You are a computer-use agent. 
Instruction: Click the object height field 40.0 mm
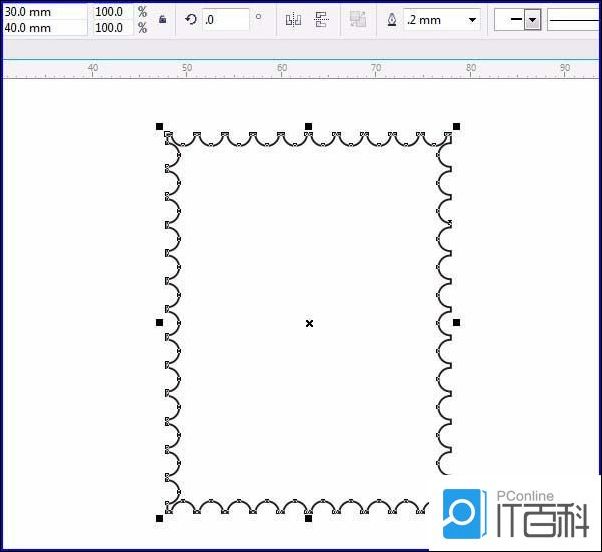pyautogui.click(x=45, y=28)
